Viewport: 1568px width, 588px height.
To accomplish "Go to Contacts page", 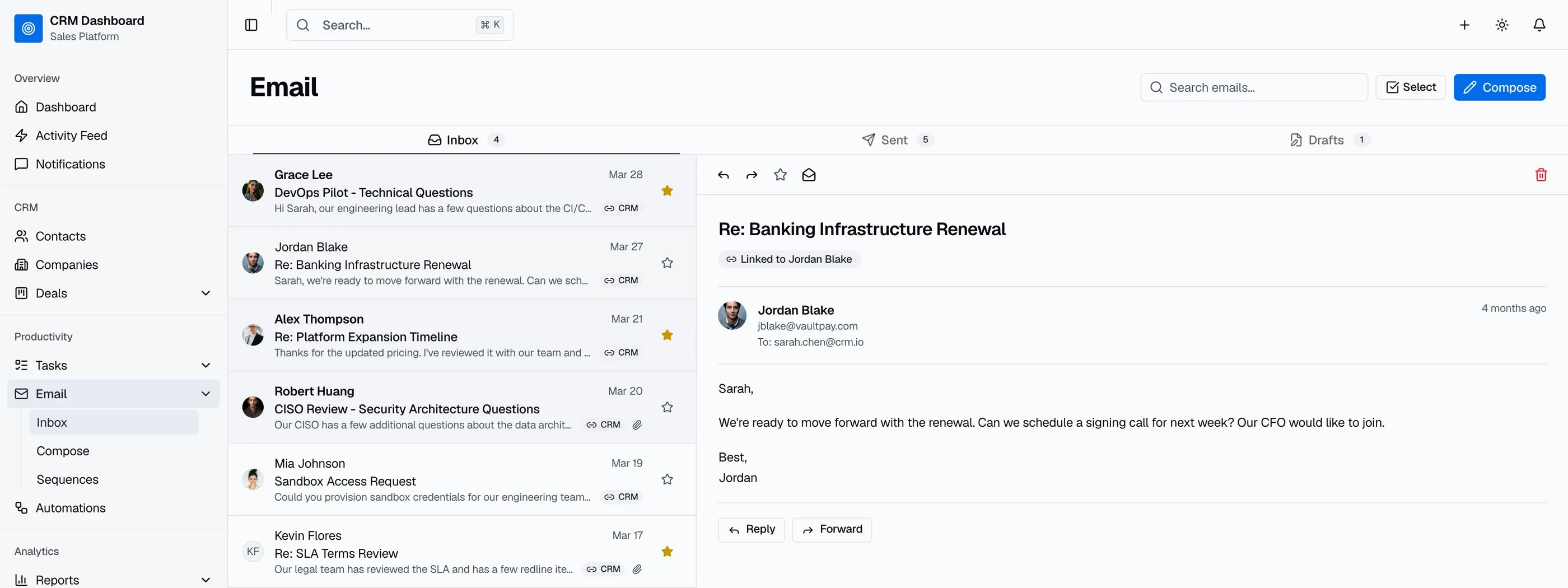I will pos(114,236).
